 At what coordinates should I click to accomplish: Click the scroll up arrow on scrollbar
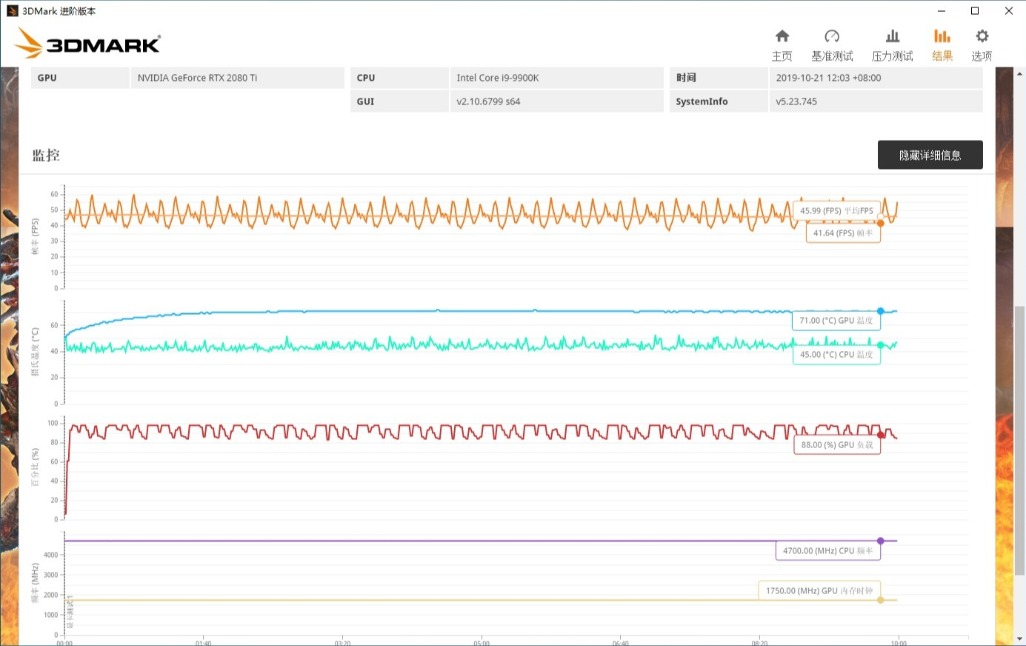(1019, 73)
